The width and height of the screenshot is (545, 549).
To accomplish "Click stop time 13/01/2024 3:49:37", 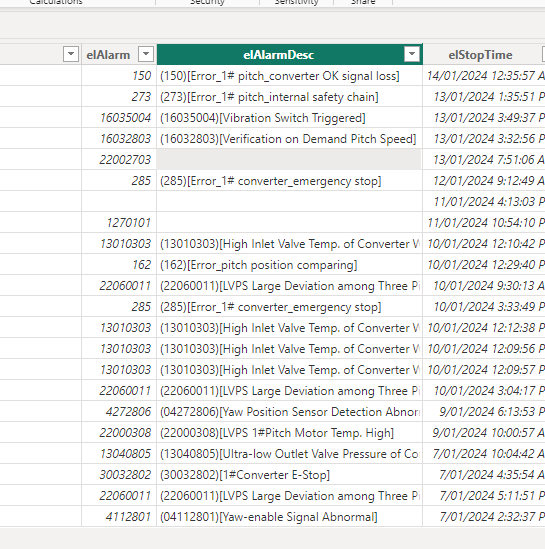I will [x=484, y=118].
